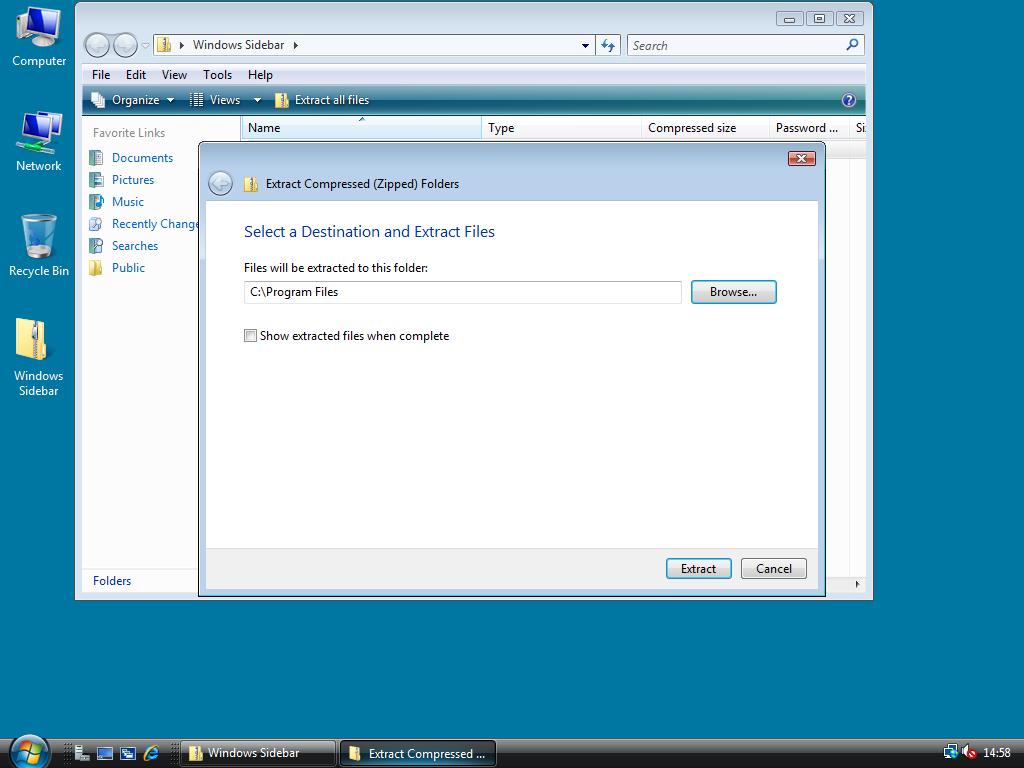1024x768 pixels.
Task: Click Show Desktop quick launch icon
Action: click(x=104, y=753)
